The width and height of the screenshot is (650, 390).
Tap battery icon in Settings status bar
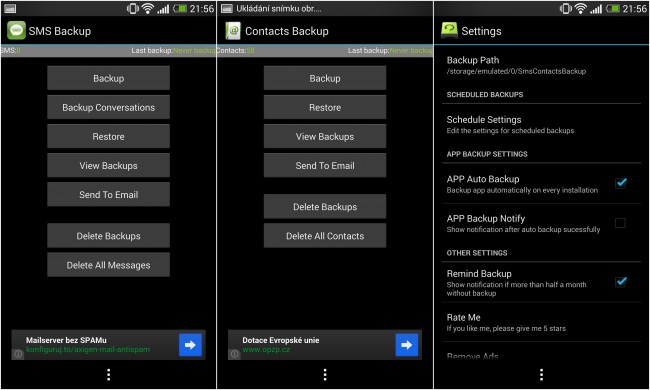(613, 8)
